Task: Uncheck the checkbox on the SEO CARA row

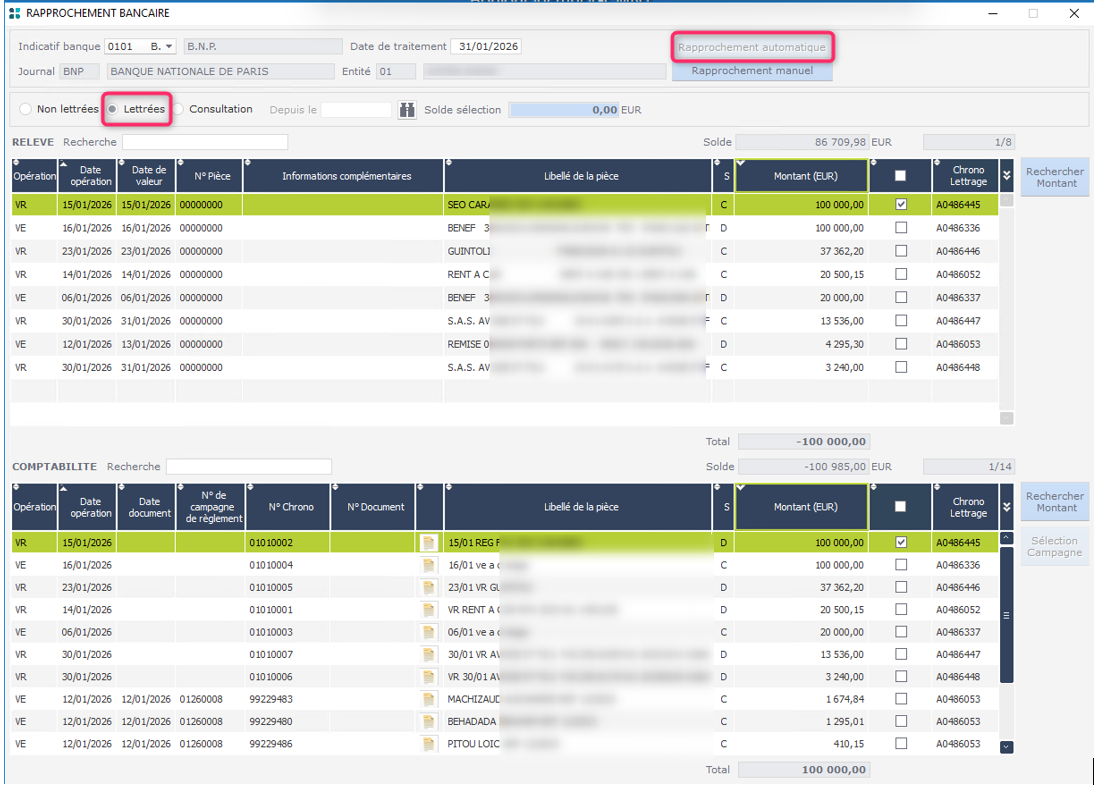Action: coord(899,204)
